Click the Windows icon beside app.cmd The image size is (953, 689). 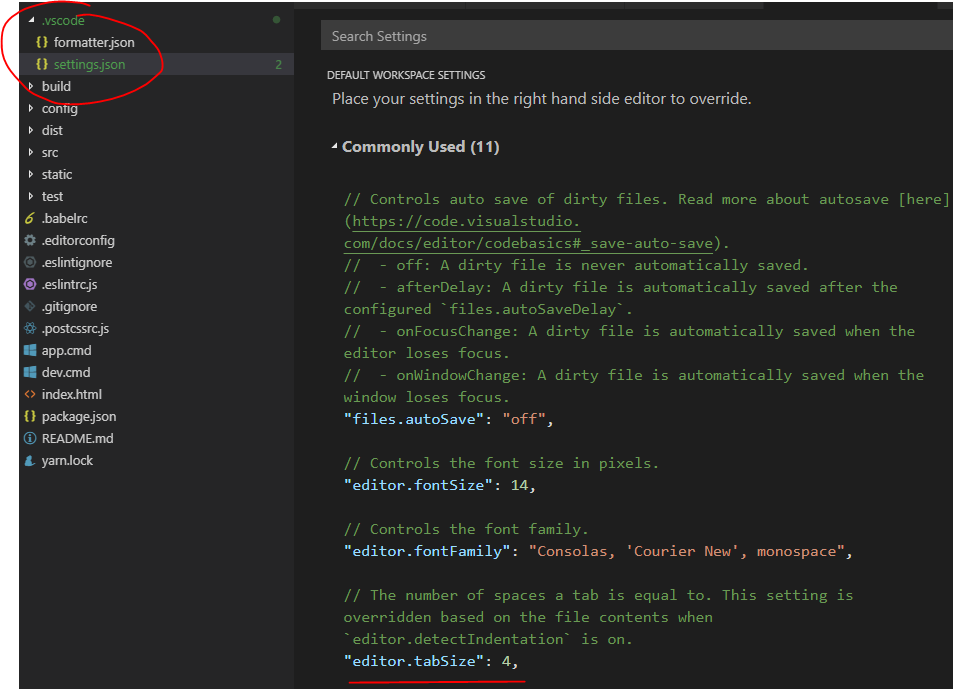28,350
